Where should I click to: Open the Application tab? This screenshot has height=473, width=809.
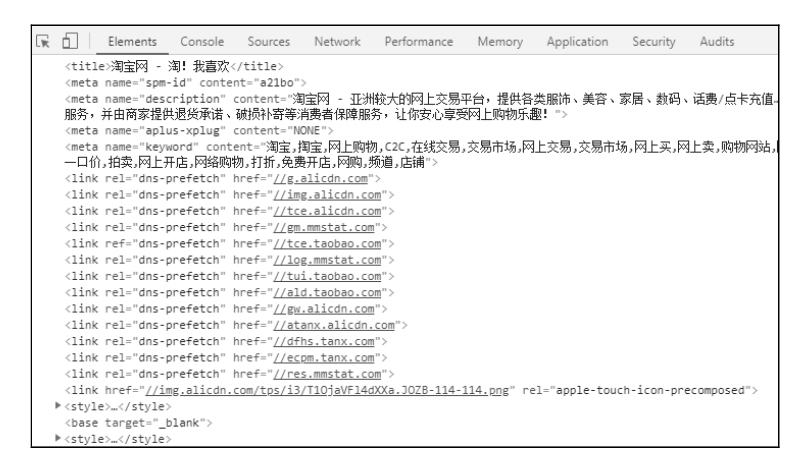pyautogui.click(x=577, y=42)
